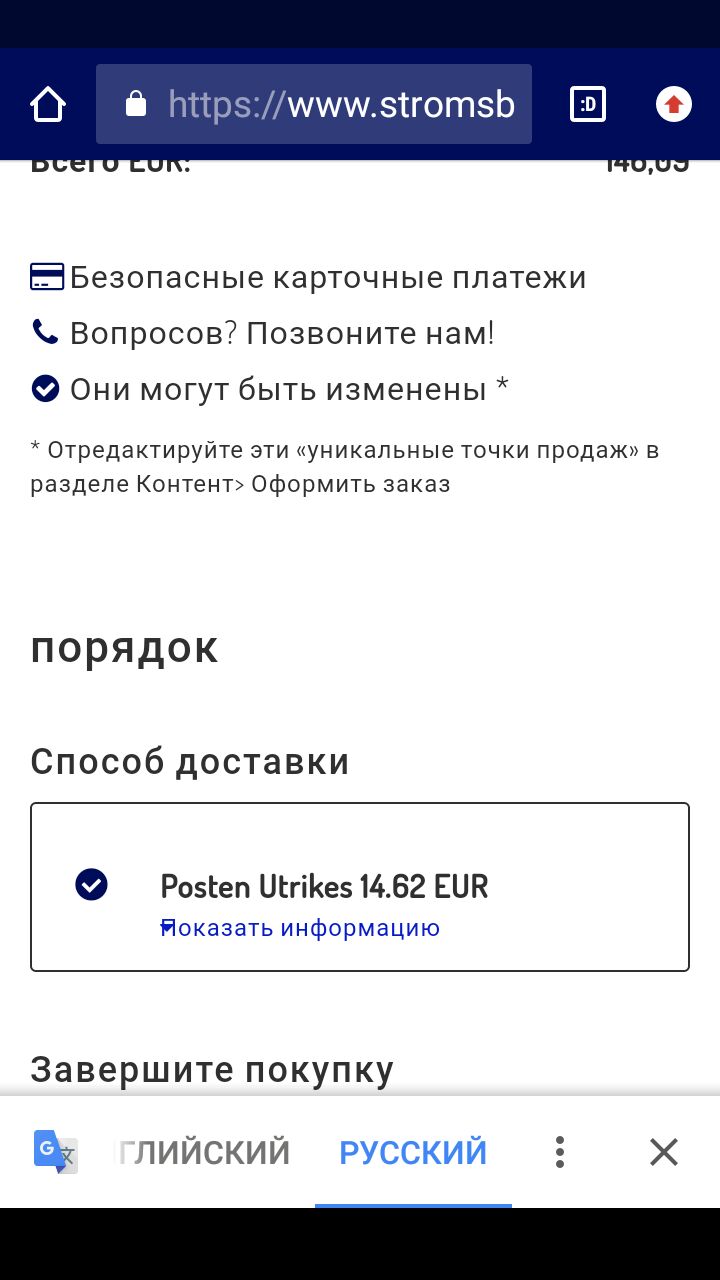Tap the red update arrow icon
This screenshot has width=720, height=1280.
point(673,104)
